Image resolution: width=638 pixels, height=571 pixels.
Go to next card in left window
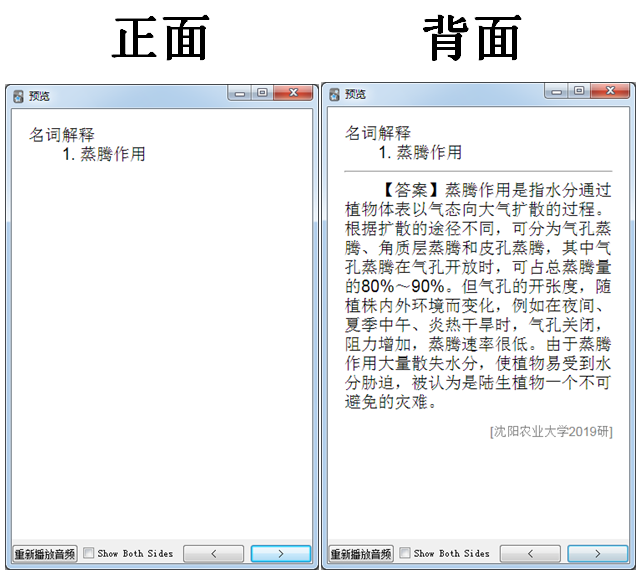tap(281, 553)
